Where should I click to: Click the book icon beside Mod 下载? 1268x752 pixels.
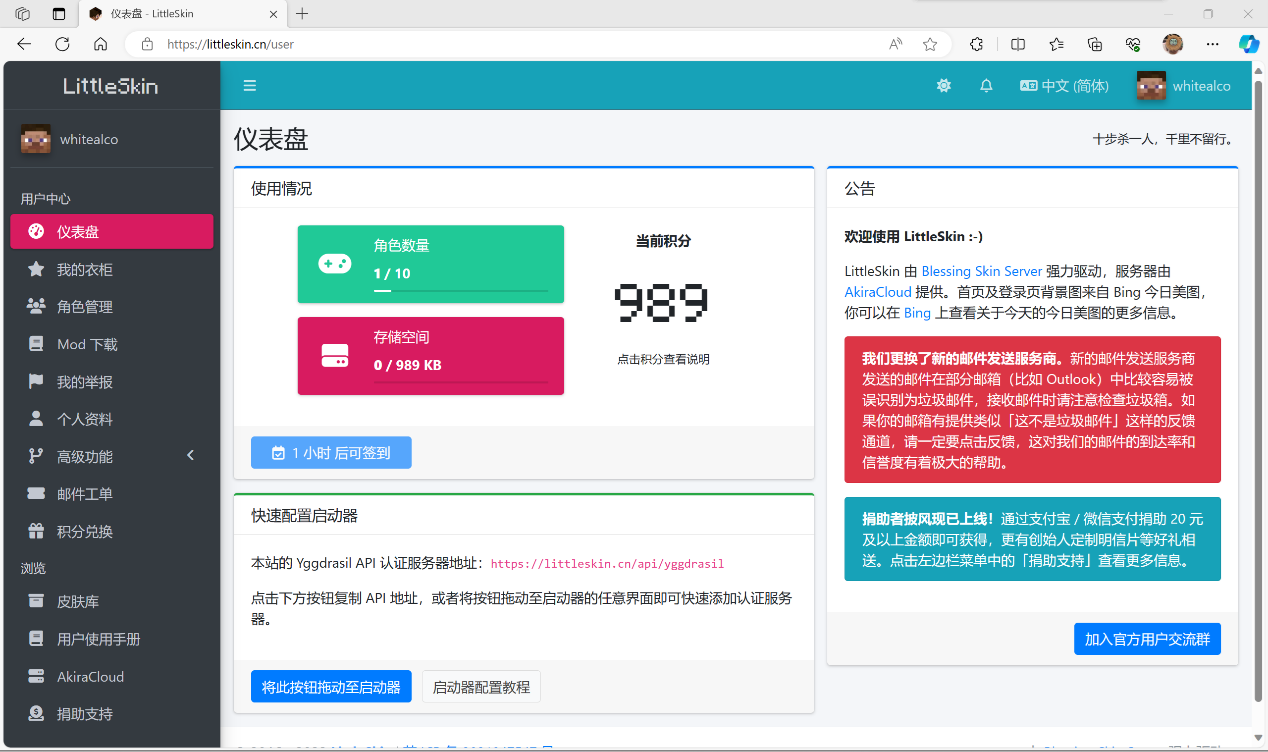pos(36,344)
